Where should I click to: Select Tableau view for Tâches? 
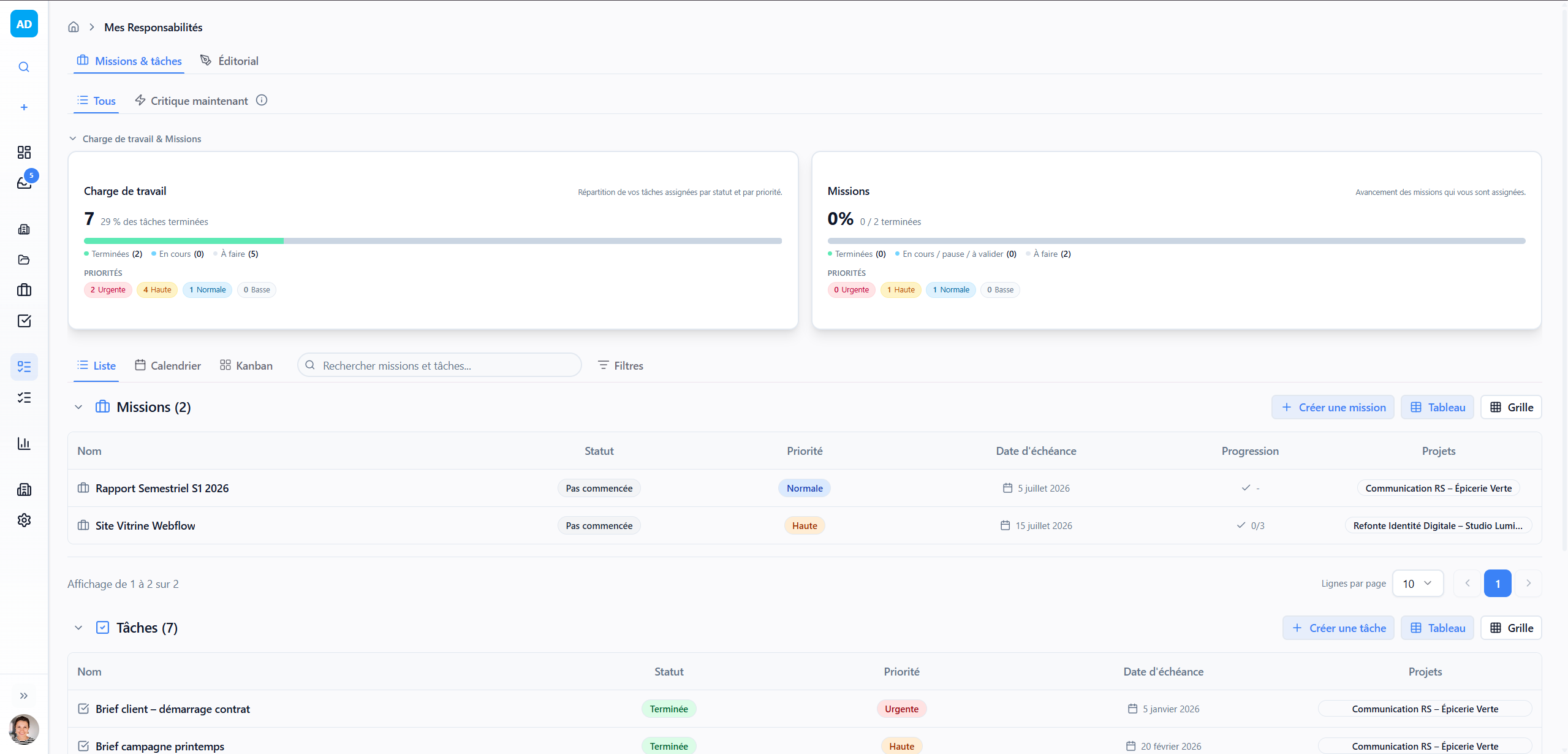click(1437, 628)
